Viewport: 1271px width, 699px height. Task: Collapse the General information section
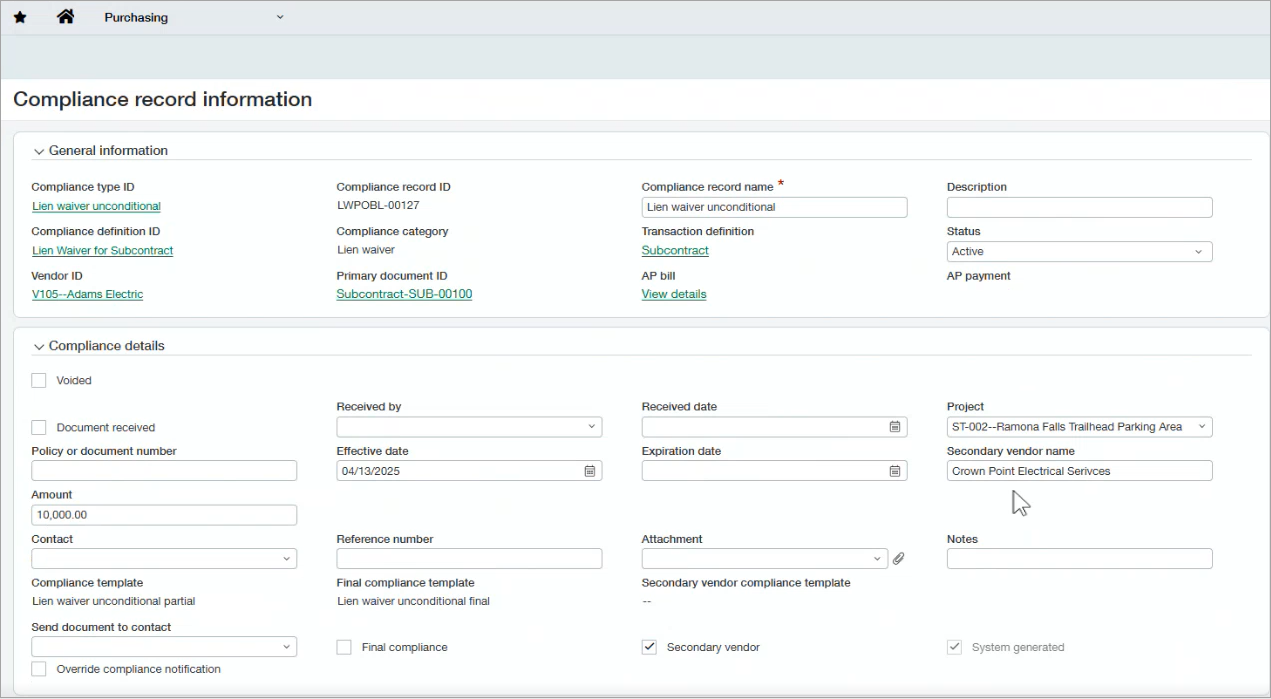(38, 150)
